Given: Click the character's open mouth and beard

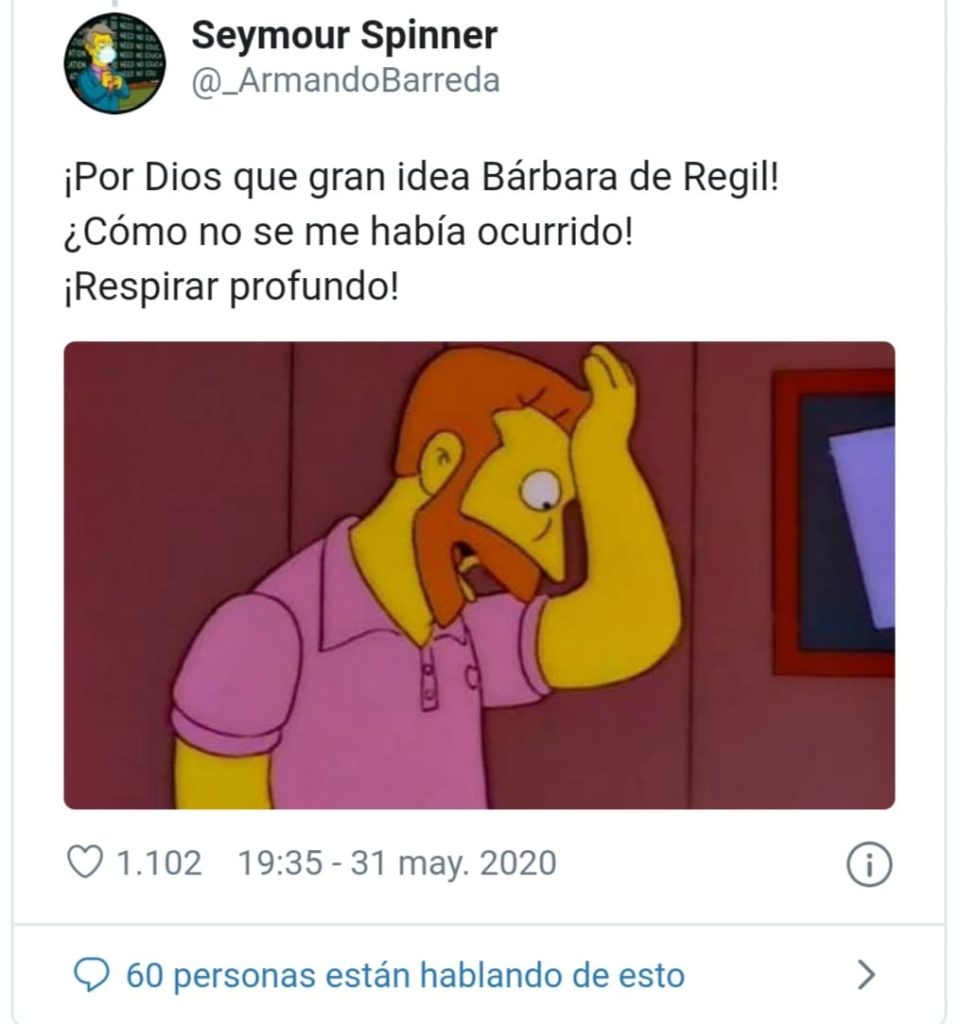Looking at the screenshot, I should (x=477, y=568).
